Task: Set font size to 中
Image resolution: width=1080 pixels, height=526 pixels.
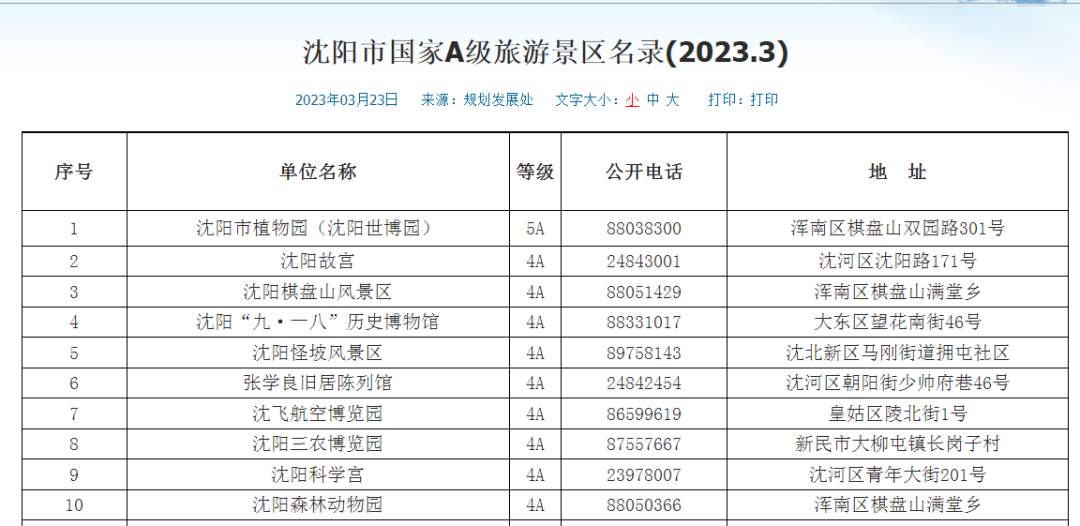Action: coord(653,100)
